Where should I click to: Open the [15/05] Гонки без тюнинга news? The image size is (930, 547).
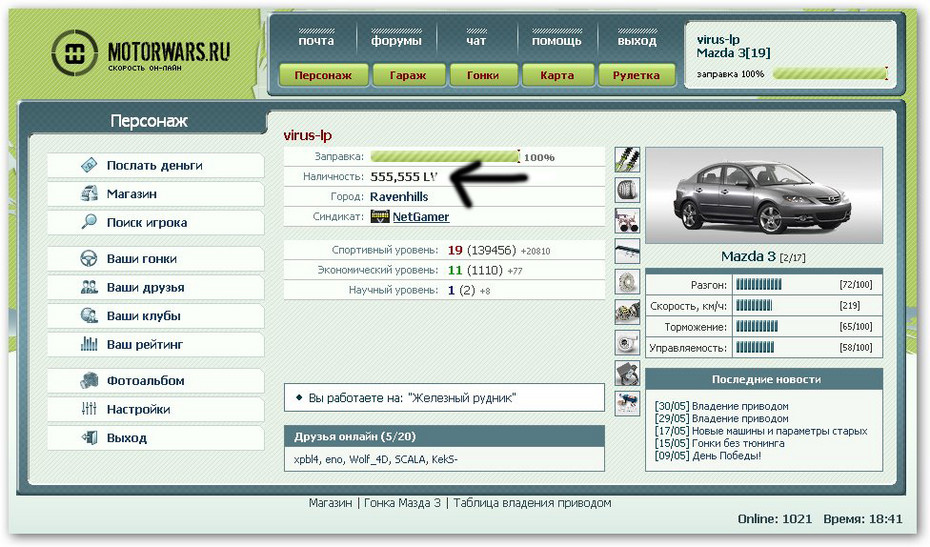click(x=719, y=443)
